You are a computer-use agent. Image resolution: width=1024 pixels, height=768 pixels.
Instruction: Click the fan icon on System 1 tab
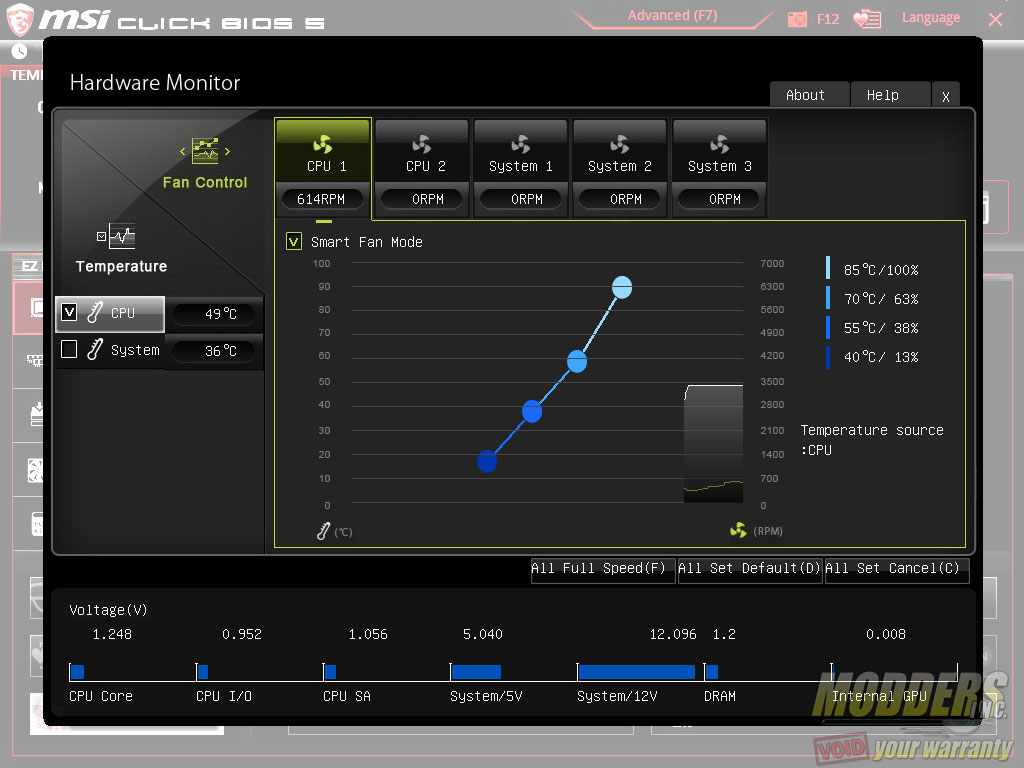click(520, 144)
